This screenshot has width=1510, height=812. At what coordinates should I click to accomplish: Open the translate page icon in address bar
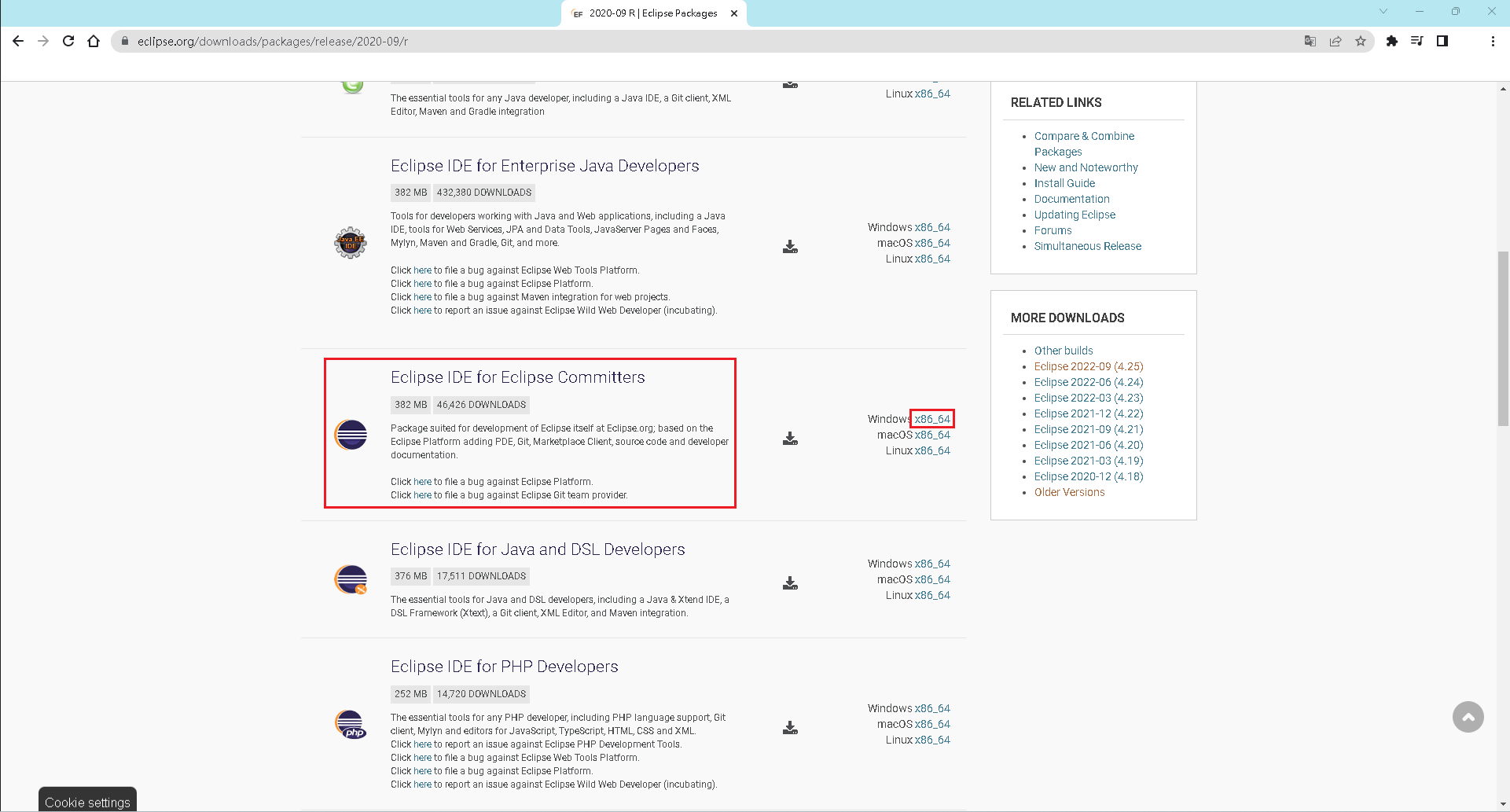coord(1310,41)
